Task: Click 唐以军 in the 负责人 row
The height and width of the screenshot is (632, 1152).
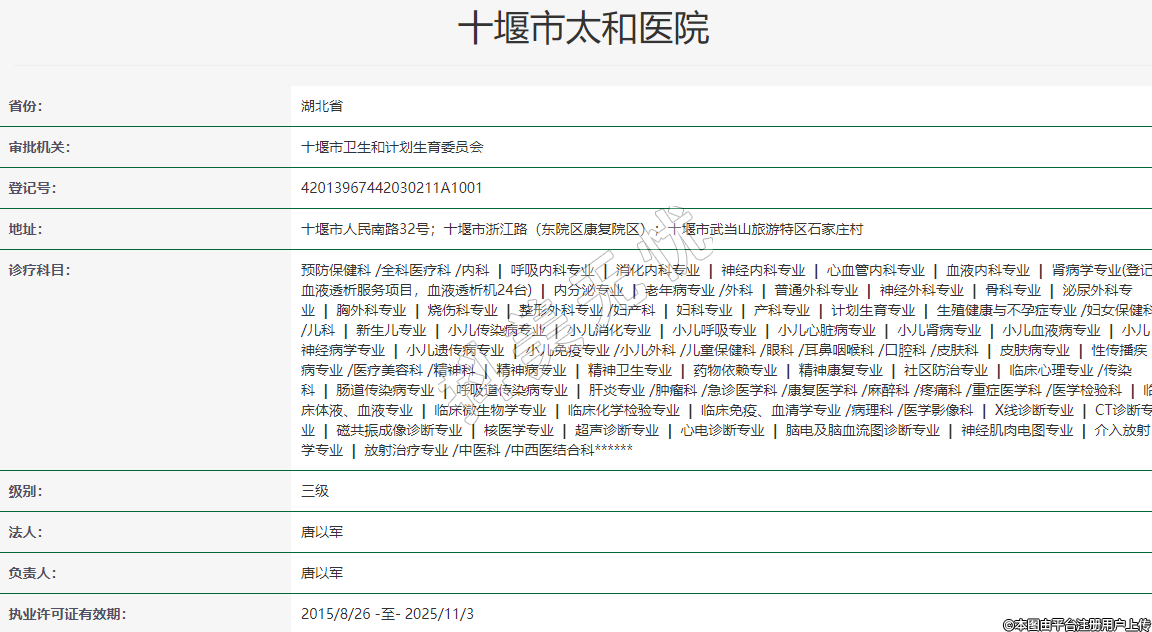Action: (322, 574)
